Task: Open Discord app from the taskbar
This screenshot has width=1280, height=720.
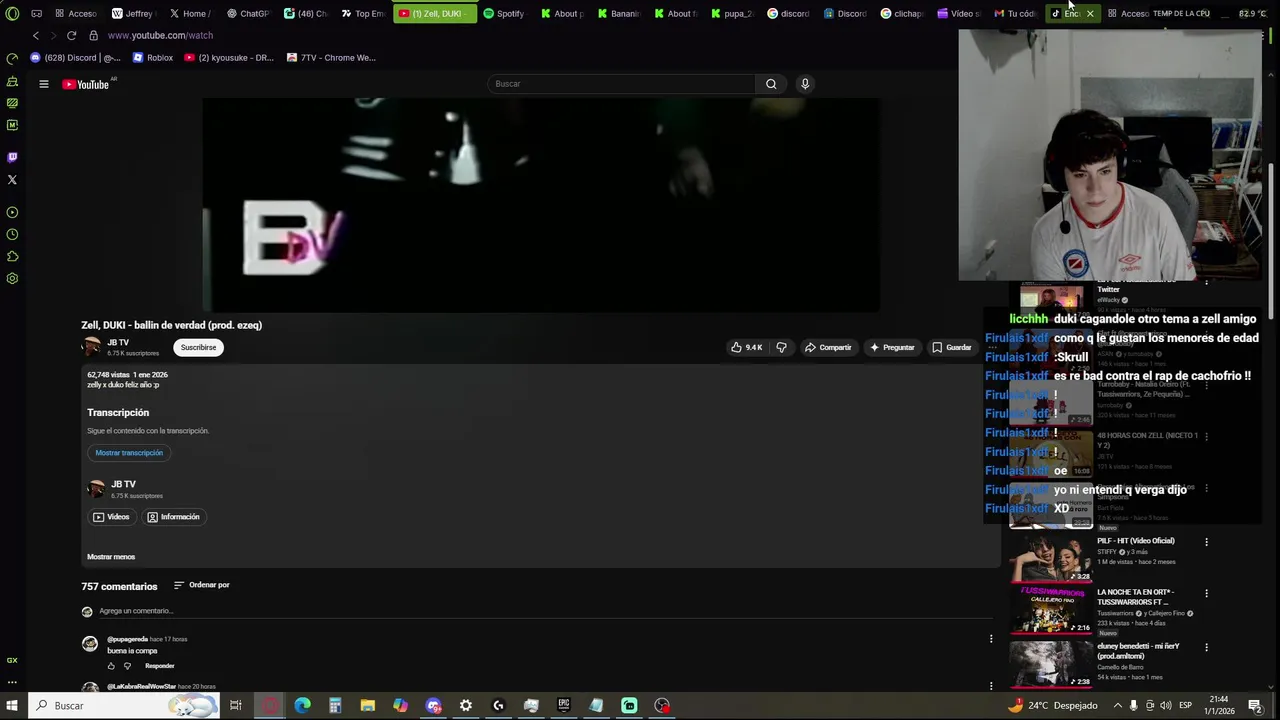Action: click(x=433, y=706)
